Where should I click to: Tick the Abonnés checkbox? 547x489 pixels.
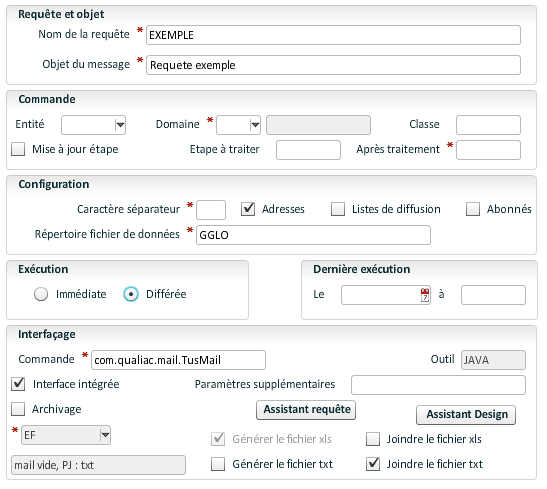(x=473, y=209)
